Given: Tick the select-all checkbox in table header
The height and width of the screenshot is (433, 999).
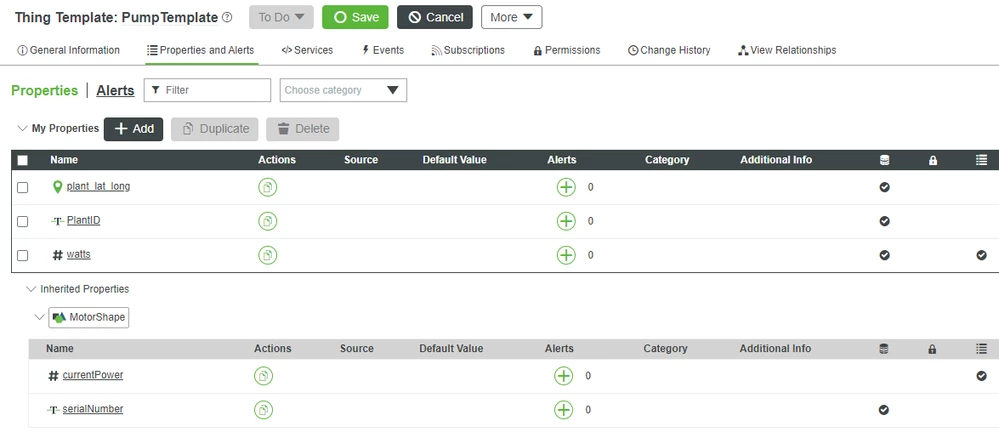Looking at the screenshot, I should 22,160.
